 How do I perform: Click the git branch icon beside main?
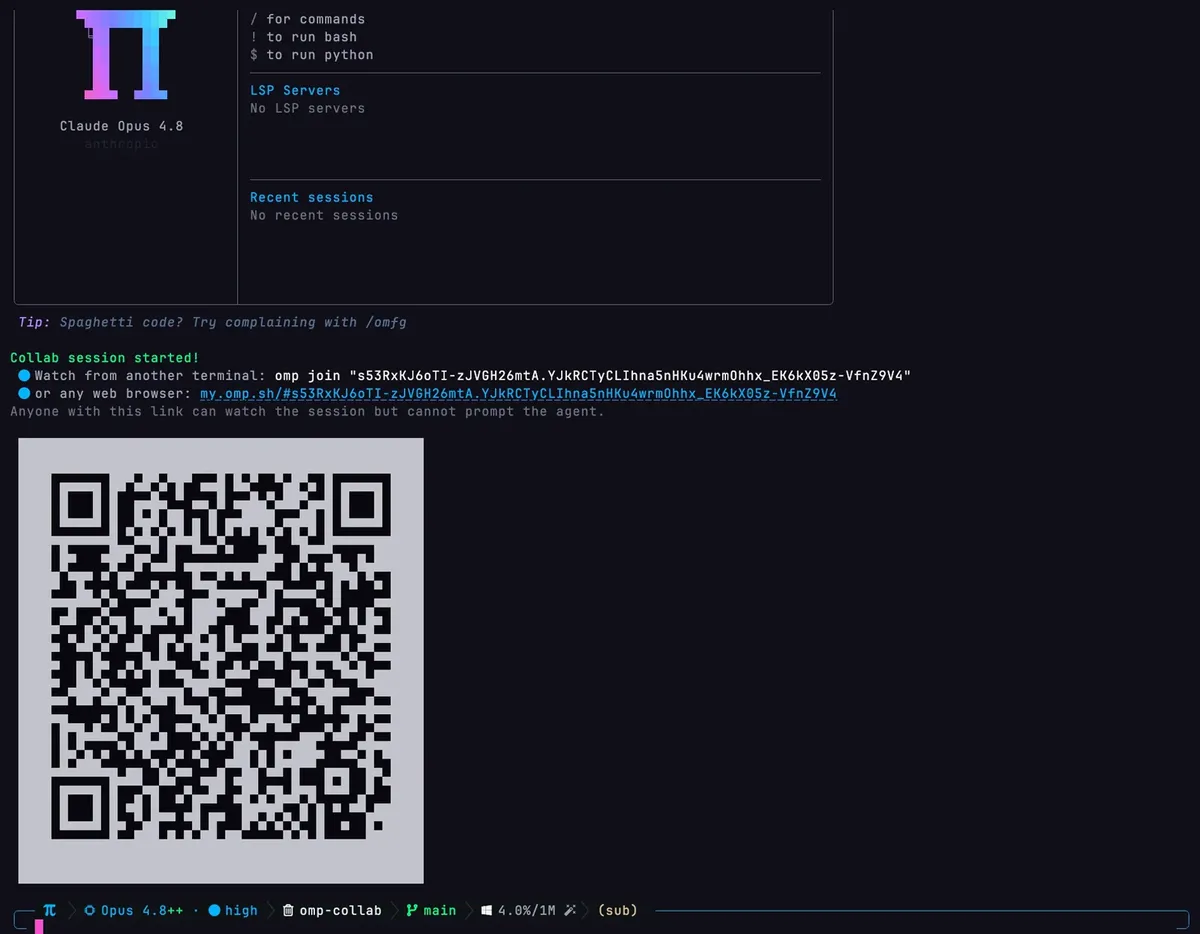click(411, 911)
